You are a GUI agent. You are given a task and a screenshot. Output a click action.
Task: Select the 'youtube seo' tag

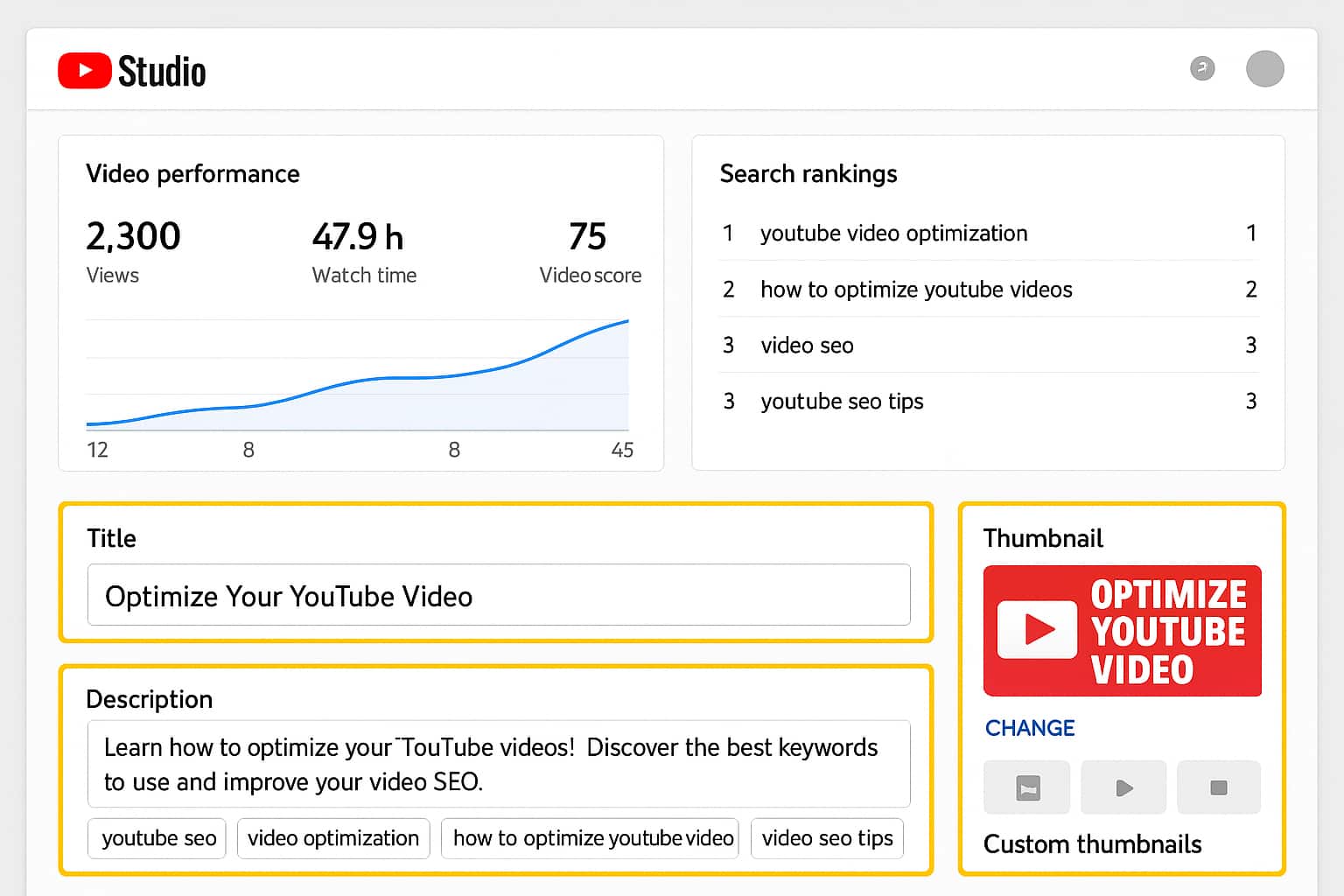pyautogui.click(x=157, y=838)
